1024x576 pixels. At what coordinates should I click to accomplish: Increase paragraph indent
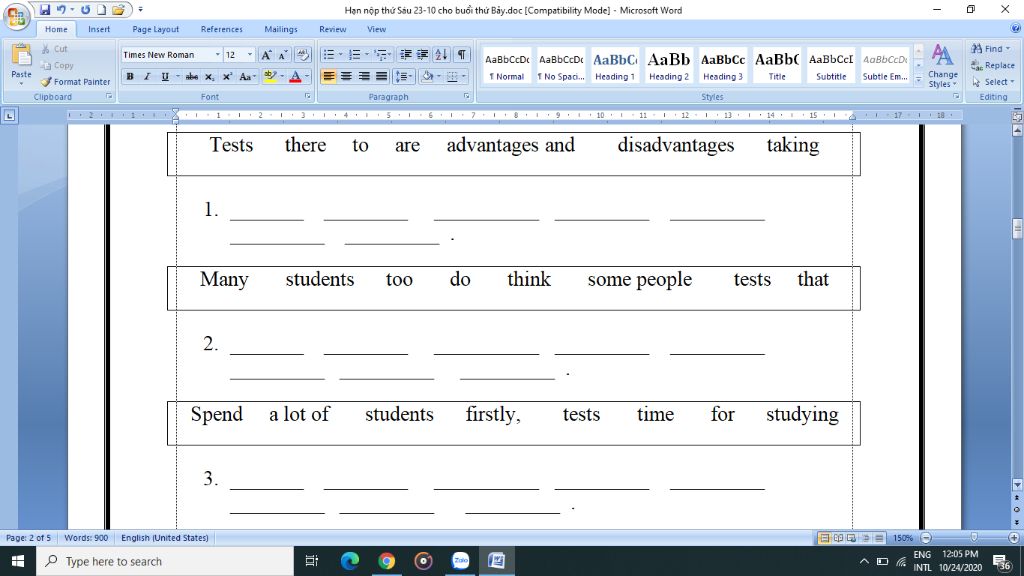tap(423, 55)
